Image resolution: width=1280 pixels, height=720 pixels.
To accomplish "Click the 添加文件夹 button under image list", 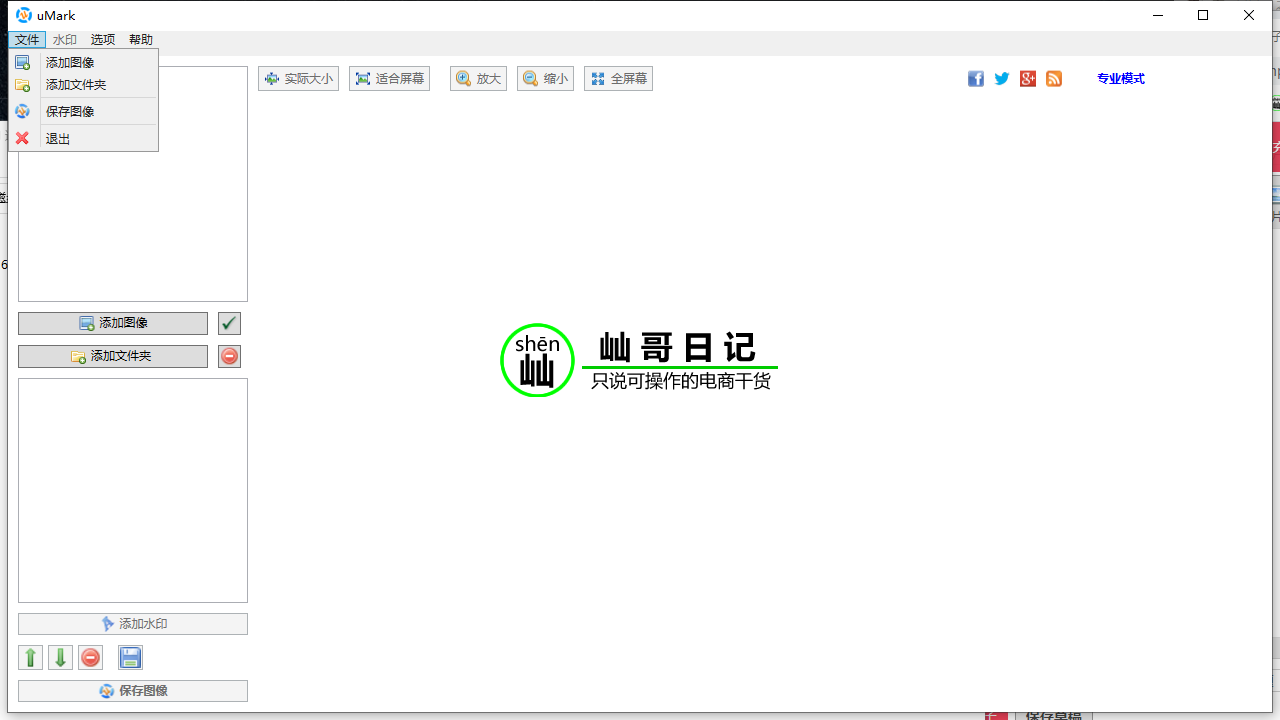I will pos(113,356).
